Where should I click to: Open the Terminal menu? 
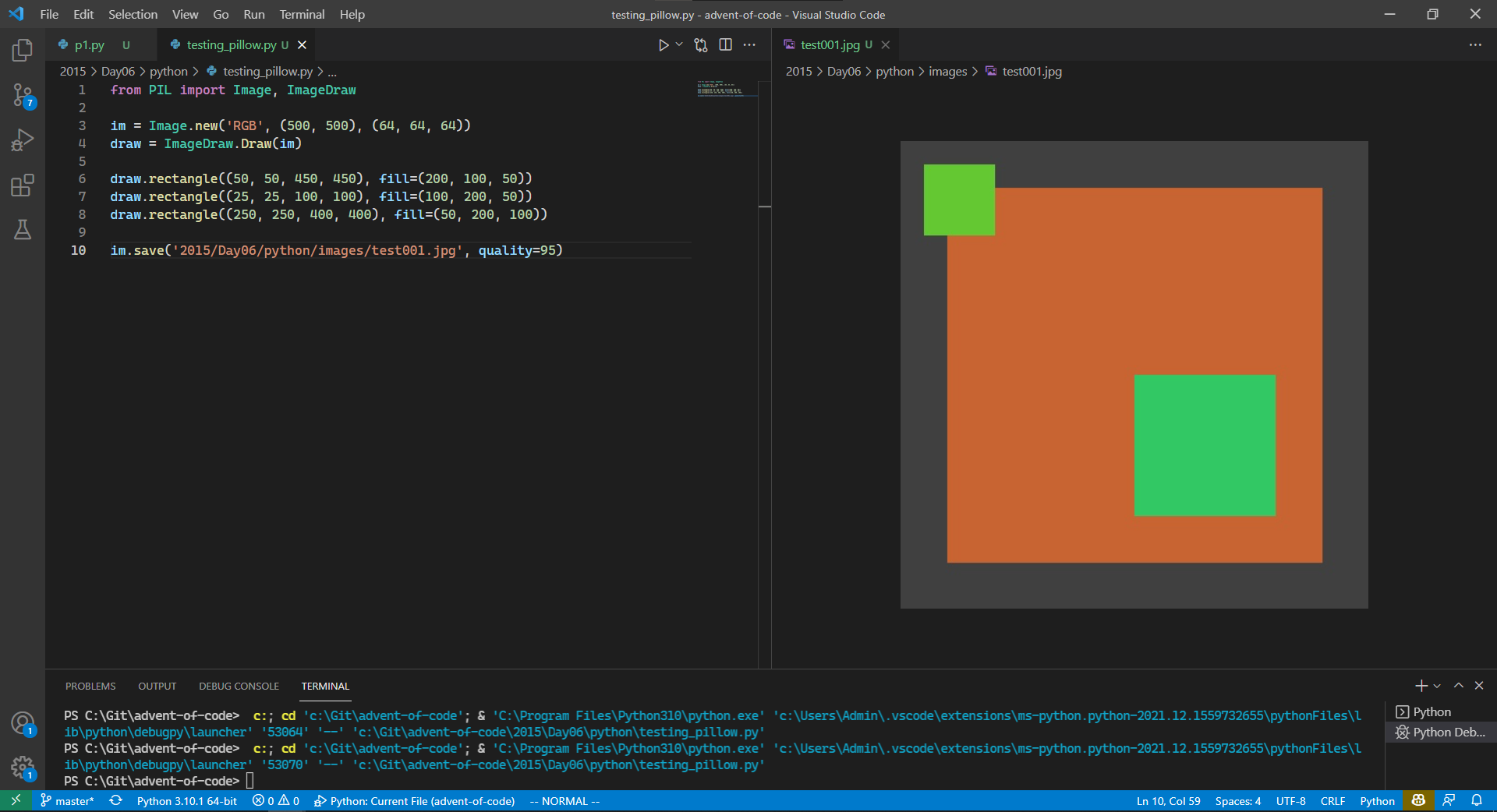tap(302, 15)
